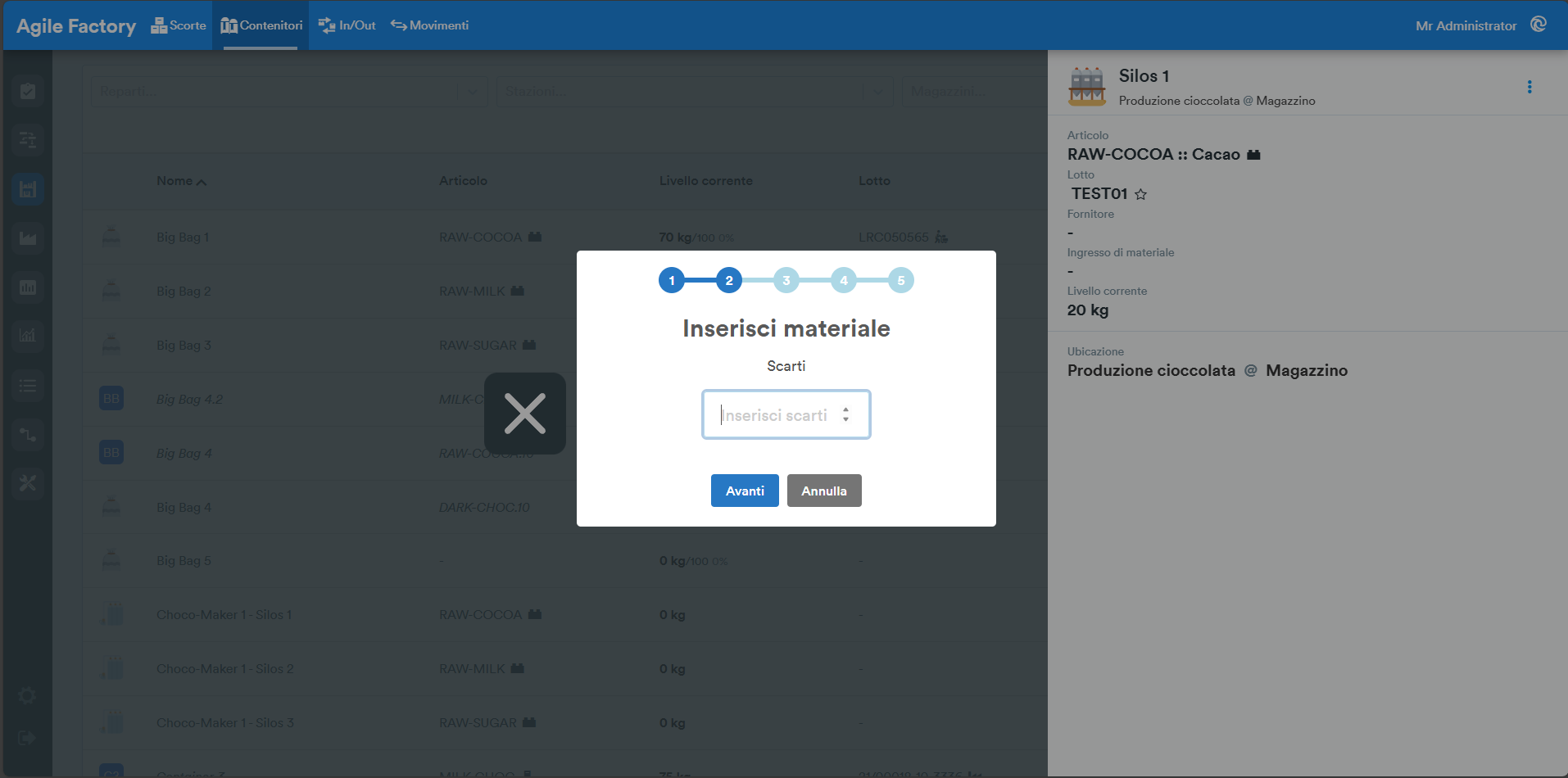Click the silo icon of Choco-Maker 1 - Silos 1

coord(111,614)
